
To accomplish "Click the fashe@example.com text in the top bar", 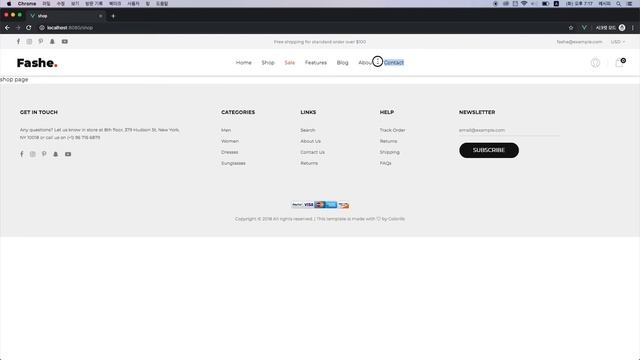I will 579,42.
